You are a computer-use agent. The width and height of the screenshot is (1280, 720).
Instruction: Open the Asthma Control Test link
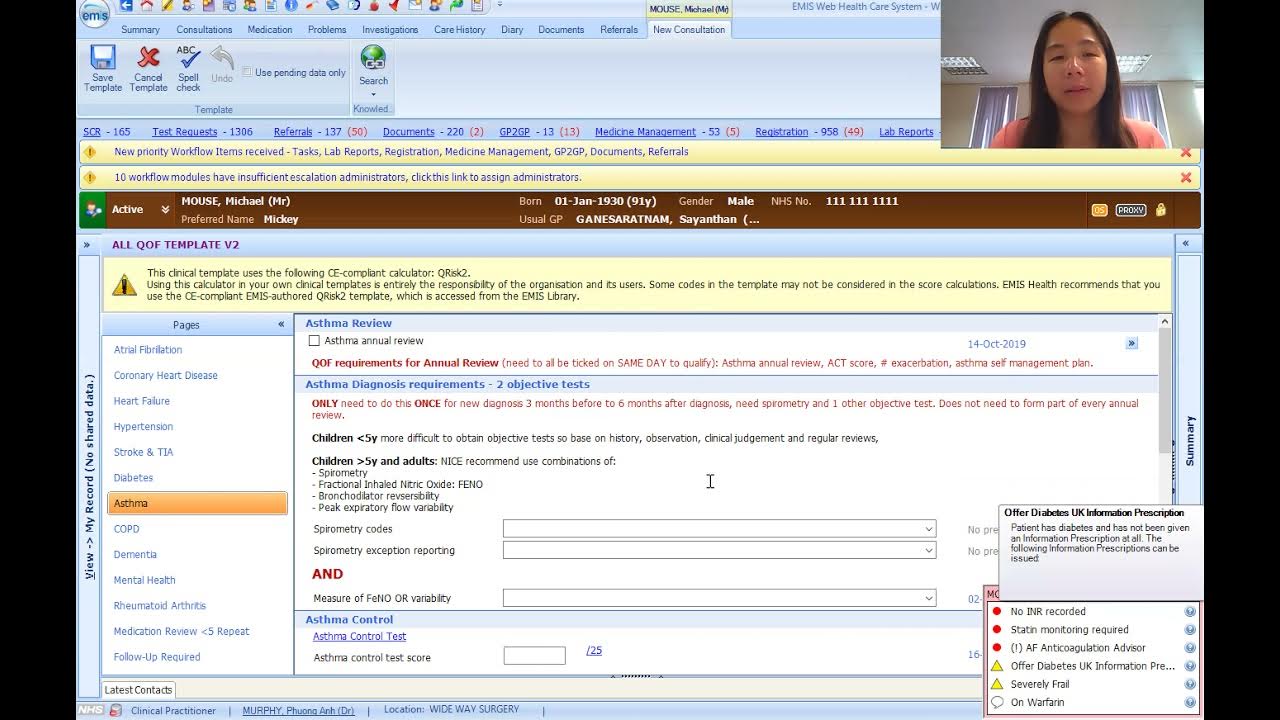click(x=359, y=636)
